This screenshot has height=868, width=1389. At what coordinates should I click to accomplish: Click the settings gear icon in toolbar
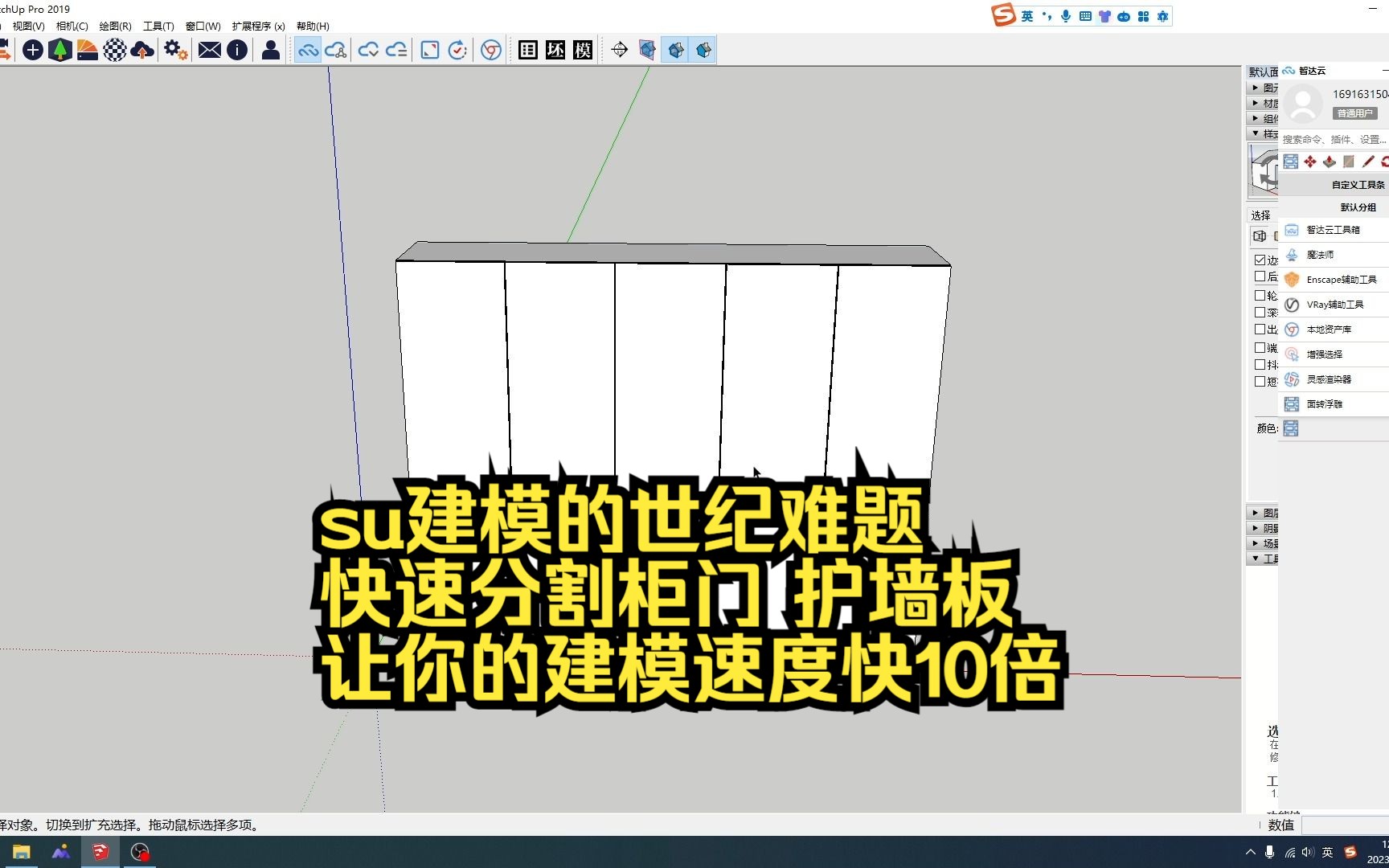click(174, 49)
